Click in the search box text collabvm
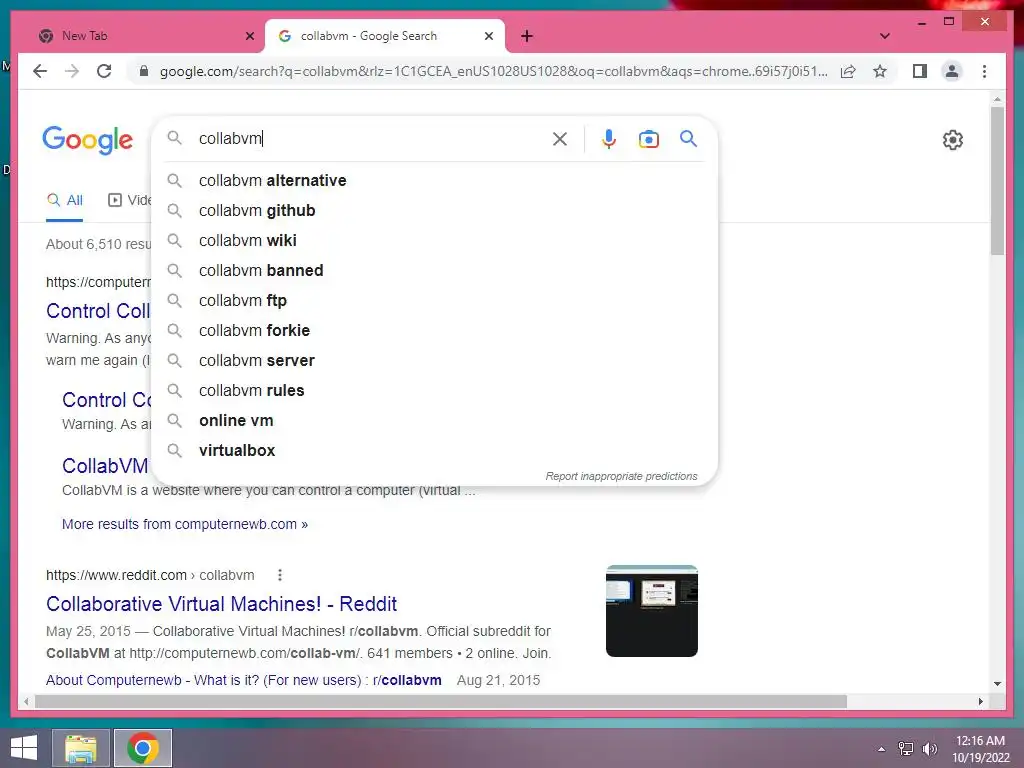This screenshot has width=1024, height=768. coord(230,138)
